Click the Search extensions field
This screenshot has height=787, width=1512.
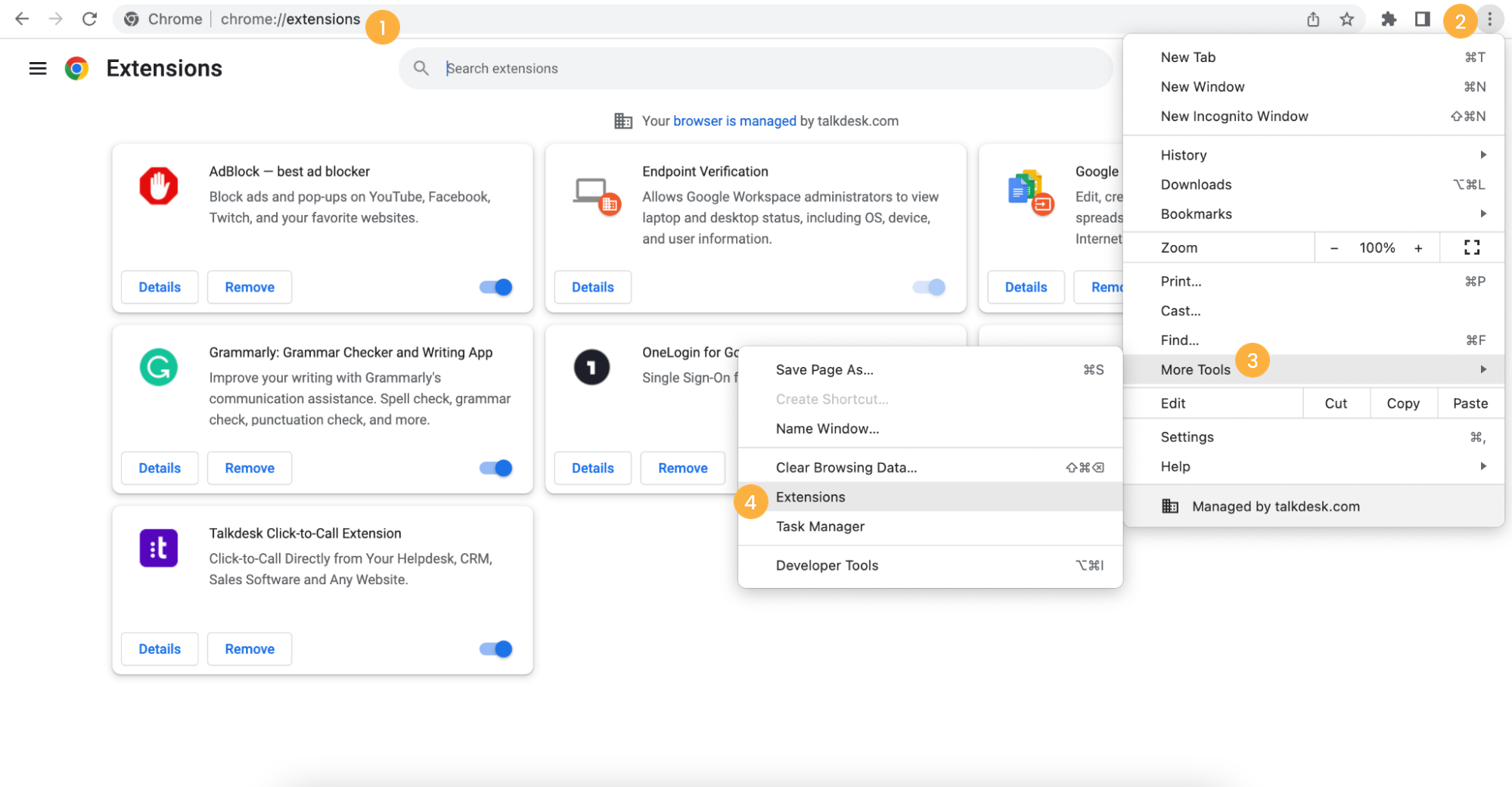tap(756, 68)
